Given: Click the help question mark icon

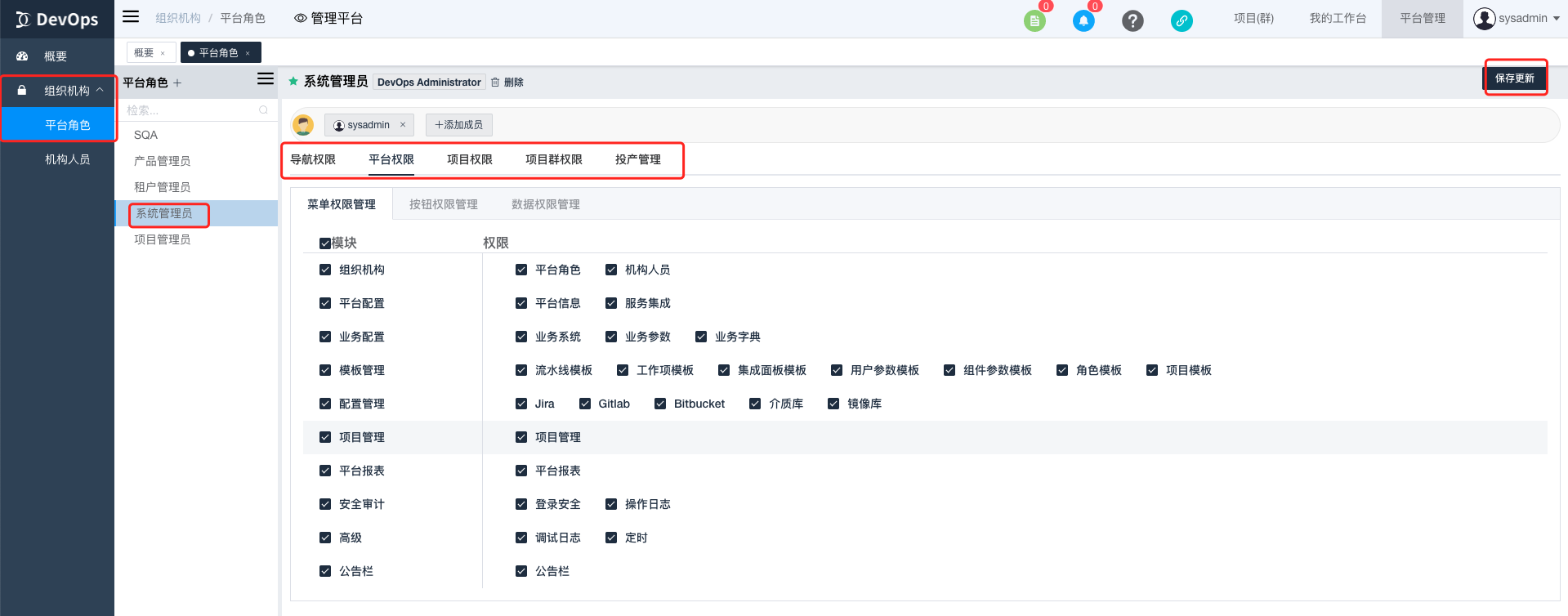Looking at the screenshot, I should pyautogui.click(x=1132, y=21).
